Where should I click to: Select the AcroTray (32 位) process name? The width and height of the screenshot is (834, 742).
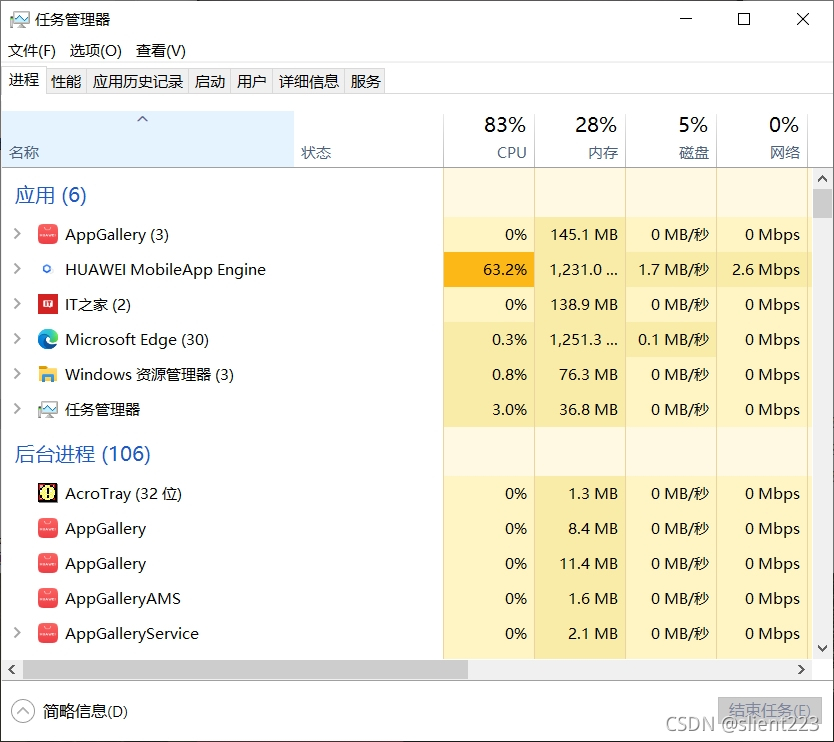pyautogui.click(x=123, y=494)
